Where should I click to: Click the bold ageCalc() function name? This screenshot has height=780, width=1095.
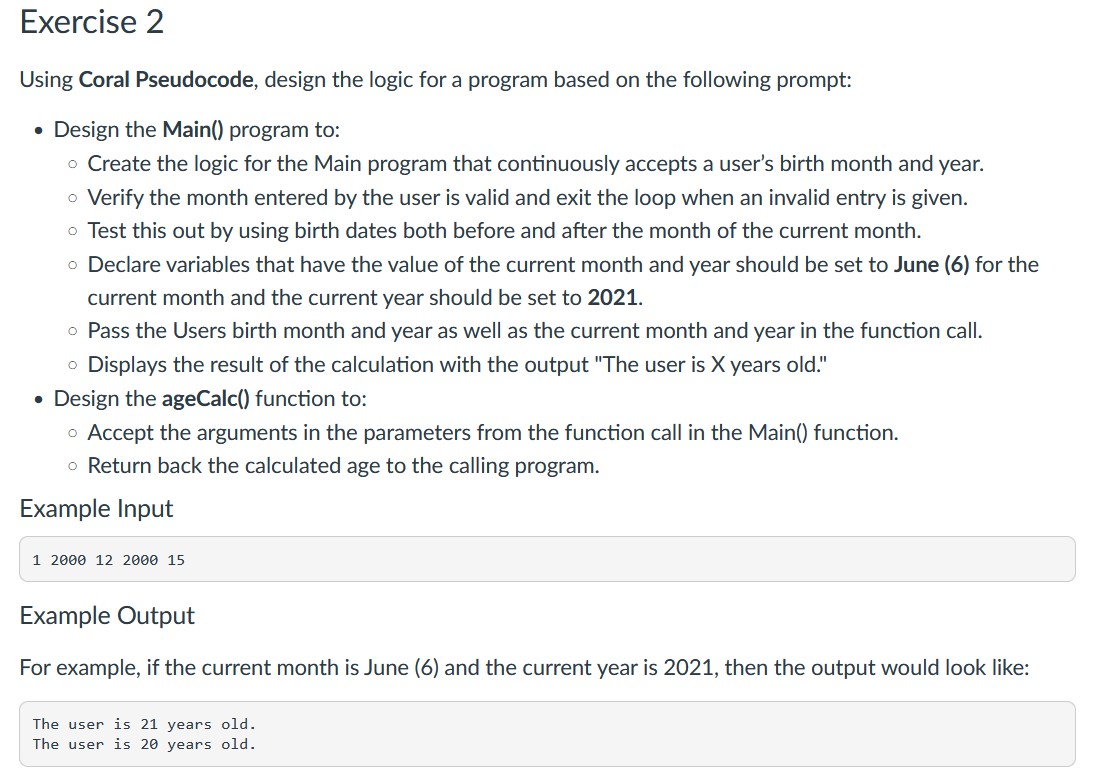(205, 399)
